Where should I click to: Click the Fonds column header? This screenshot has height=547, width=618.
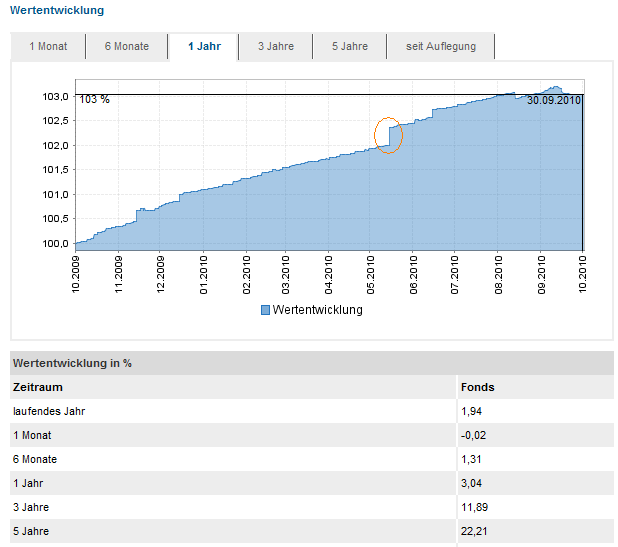point(477,387)
